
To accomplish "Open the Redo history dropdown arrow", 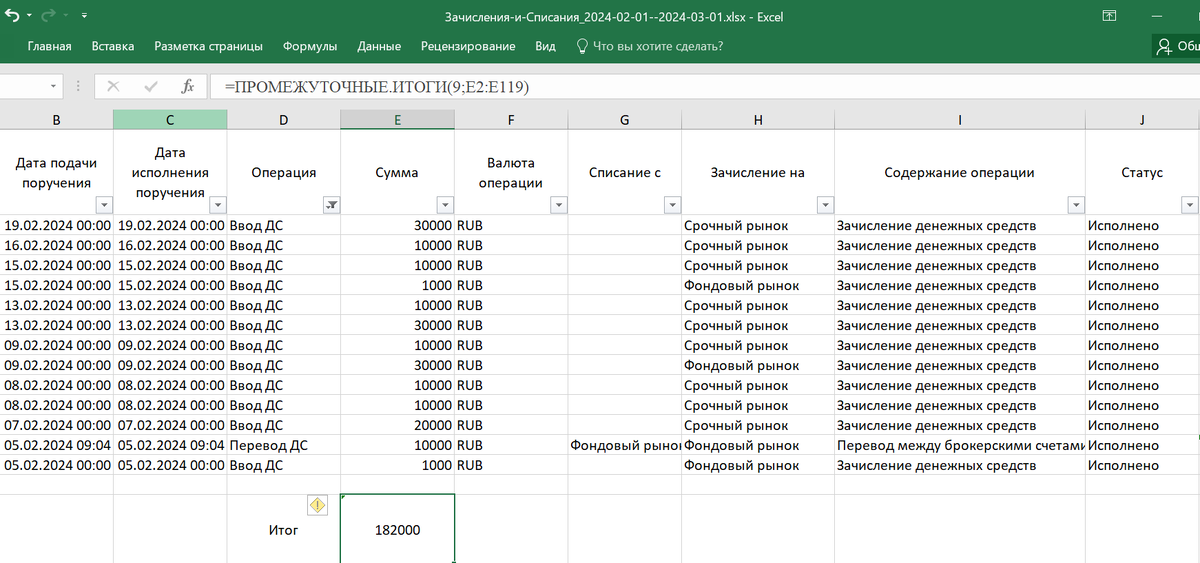I will [65, 17].
